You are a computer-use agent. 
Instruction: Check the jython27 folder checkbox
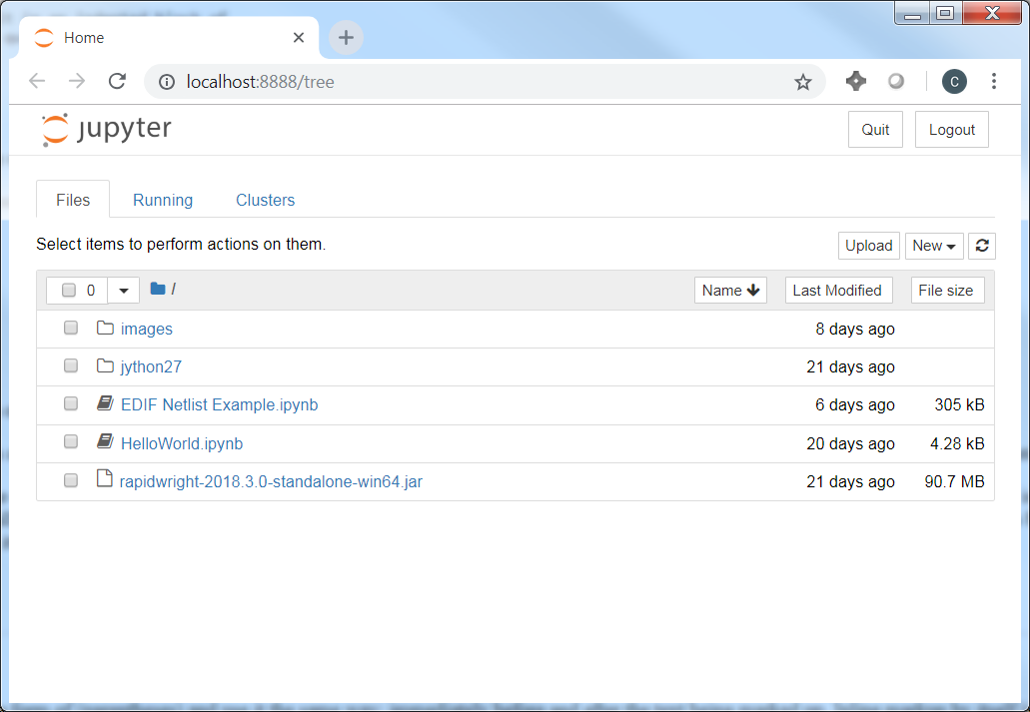coord(71,365)
